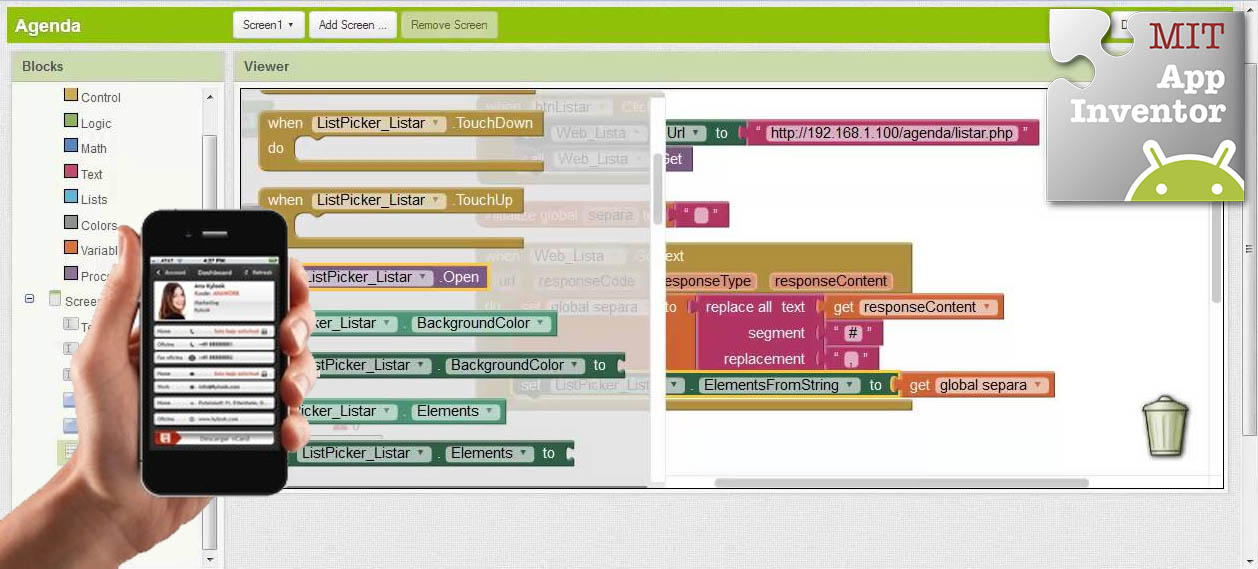Click the Colors blocks category icon
The image size is (1258, 569).
(71, 223)
